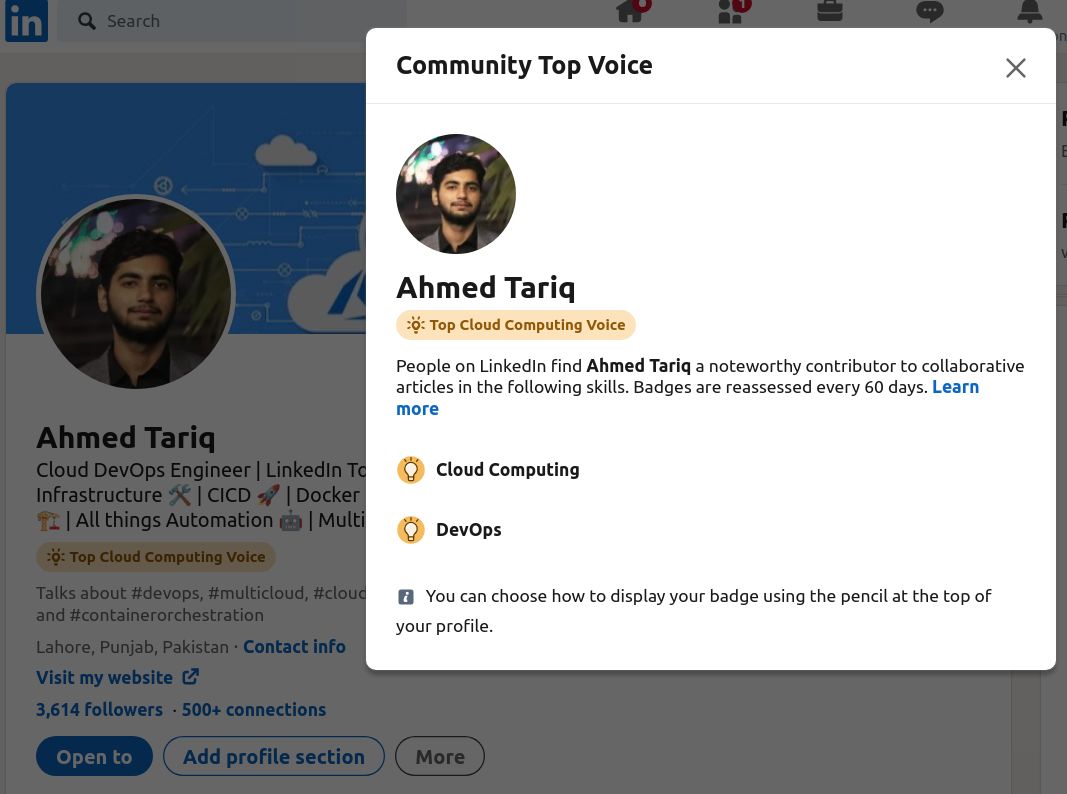Select the DevOps skill text
The width and height of the screenshot is (1067, 794).
469,529
